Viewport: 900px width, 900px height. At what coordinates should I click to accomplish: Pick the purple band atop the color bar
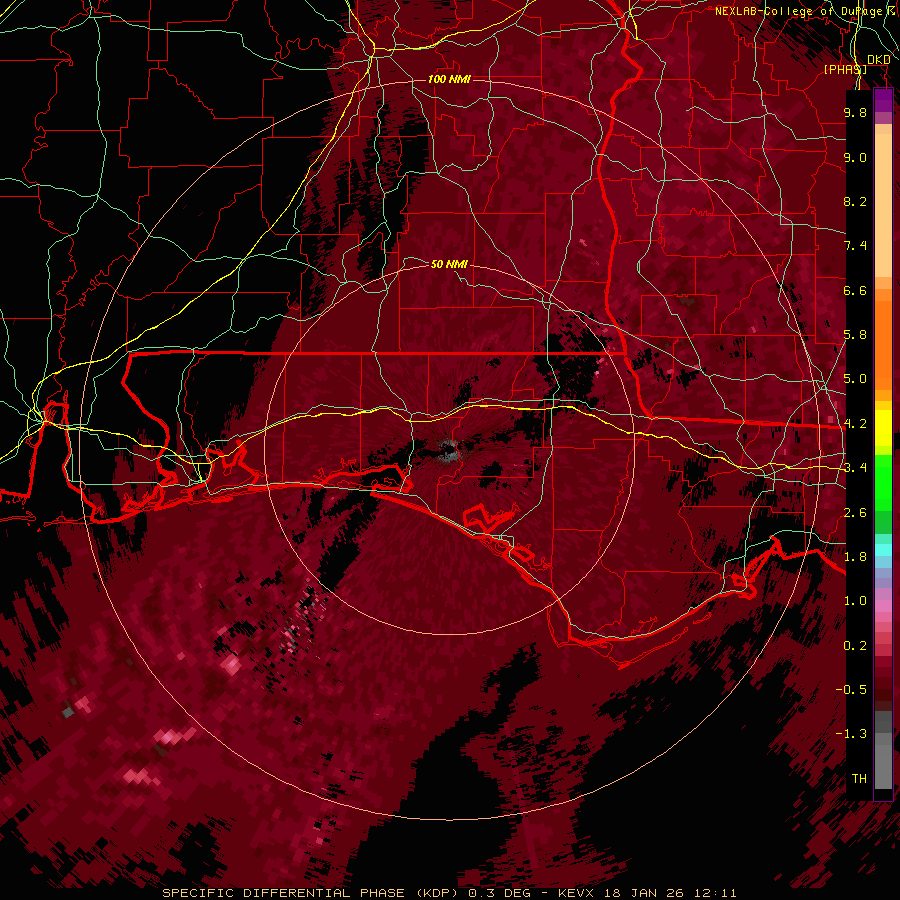(x=883, y=100)
